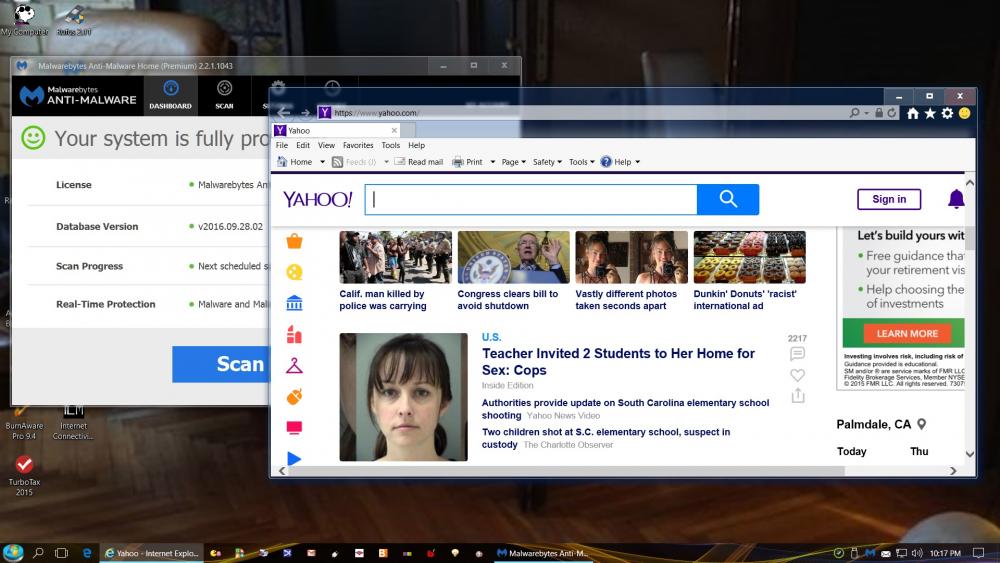Click the taskbar search icon

click(x=38, y=553)
